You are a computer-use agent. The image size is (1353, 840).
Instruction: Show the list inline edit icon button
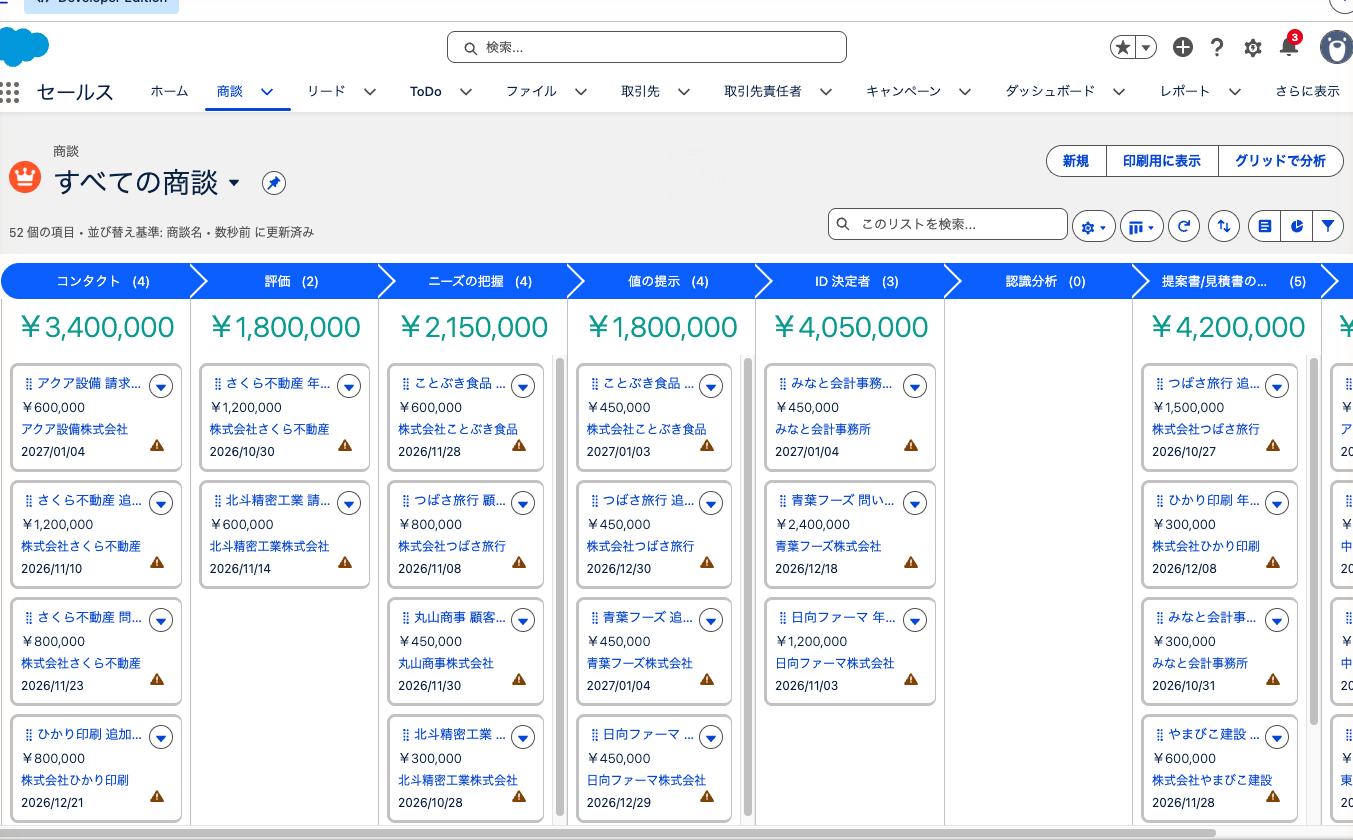1265,227
